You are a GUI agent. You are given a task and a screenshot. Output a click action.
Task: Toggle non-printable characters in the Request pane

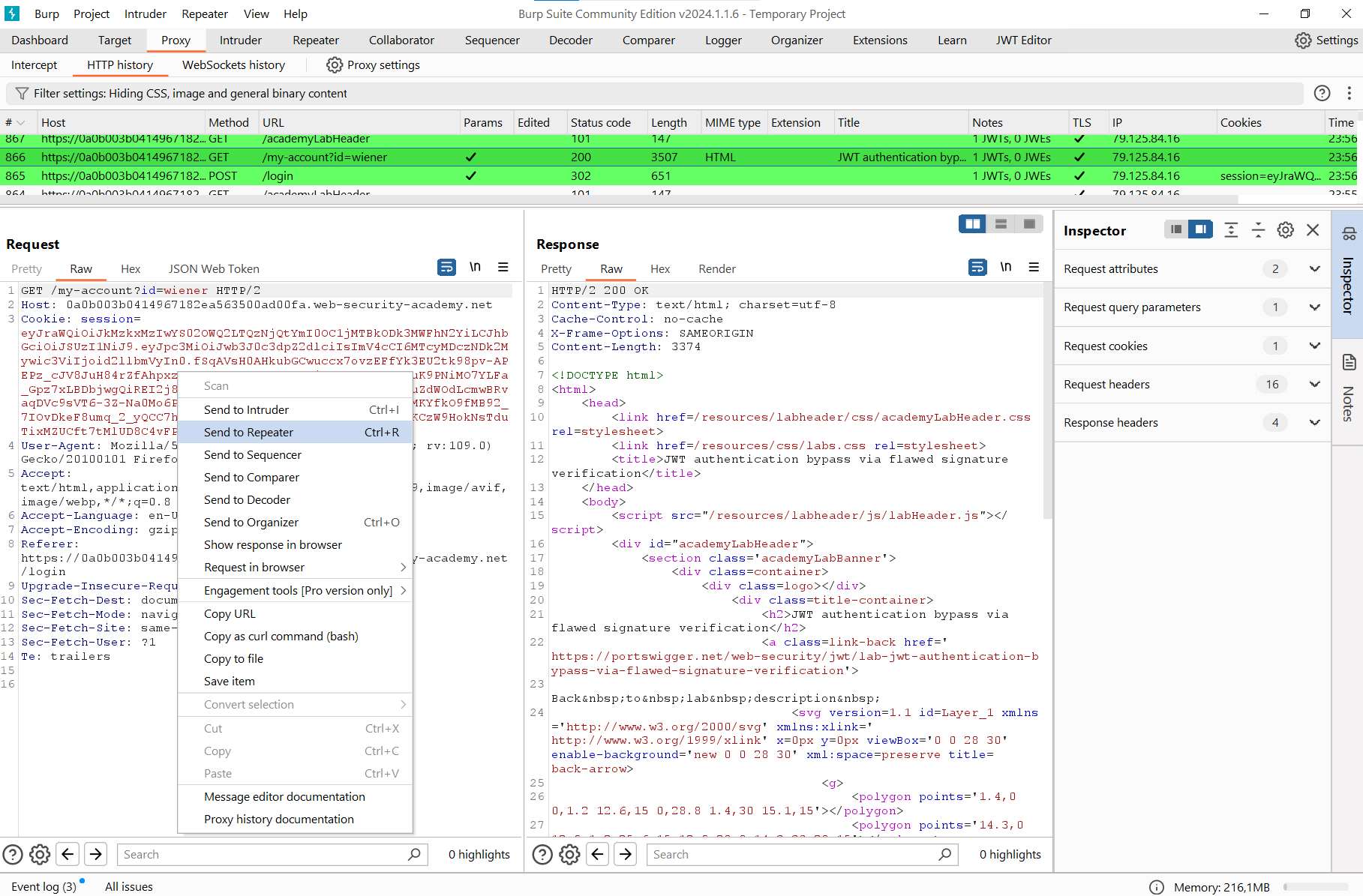point(475,267)
